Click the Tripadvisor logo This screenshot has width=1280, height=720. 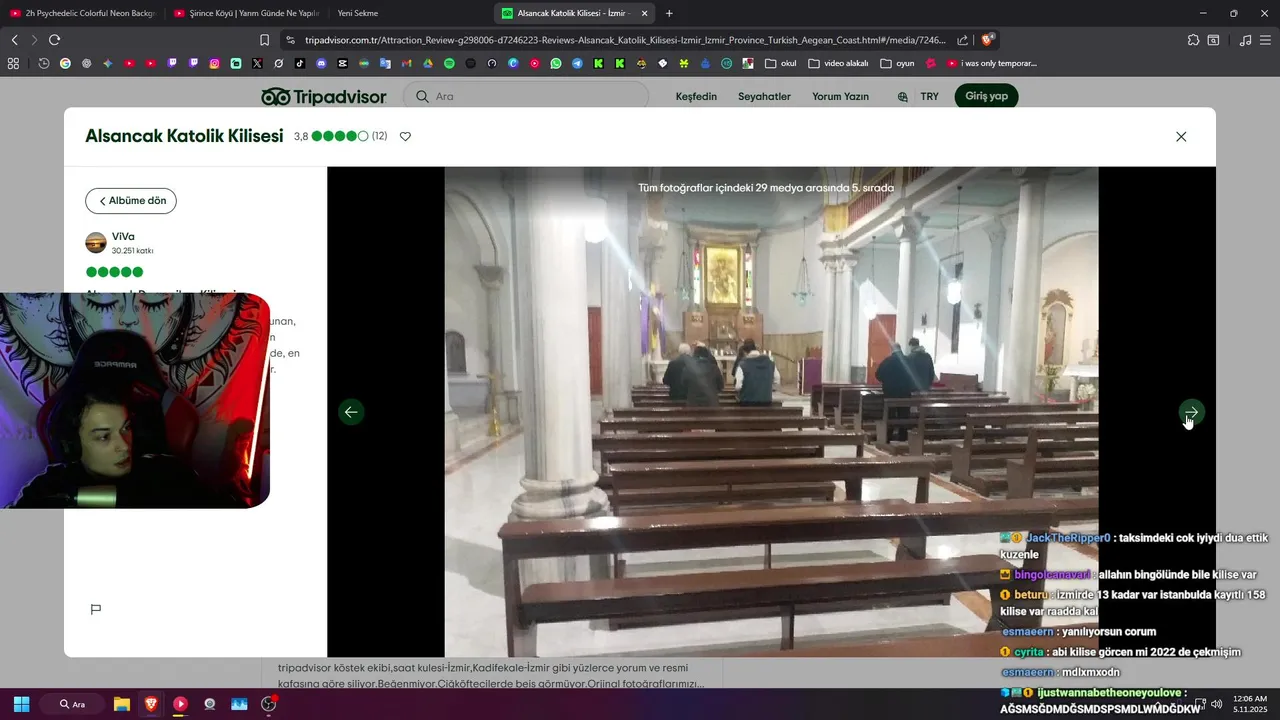(324, 97)
